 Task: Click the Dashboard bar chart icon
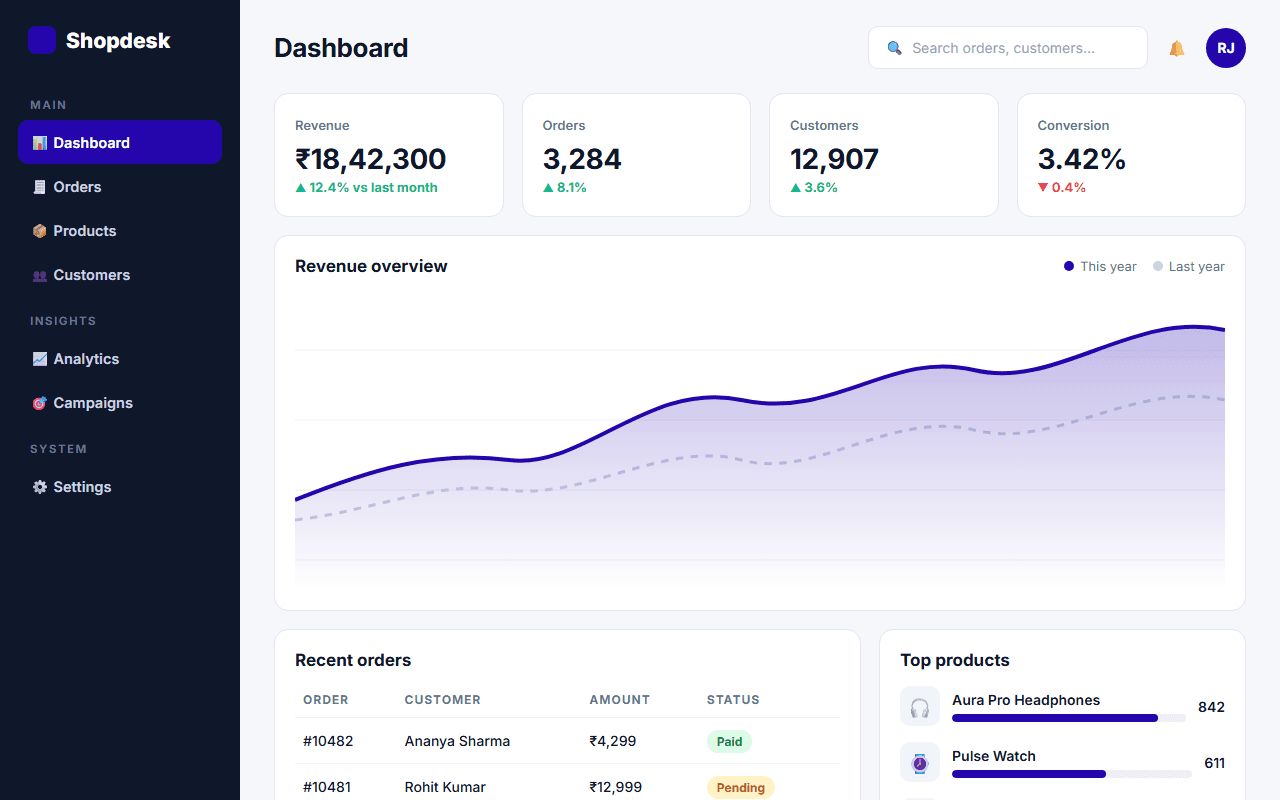click(x=40, y=143)
